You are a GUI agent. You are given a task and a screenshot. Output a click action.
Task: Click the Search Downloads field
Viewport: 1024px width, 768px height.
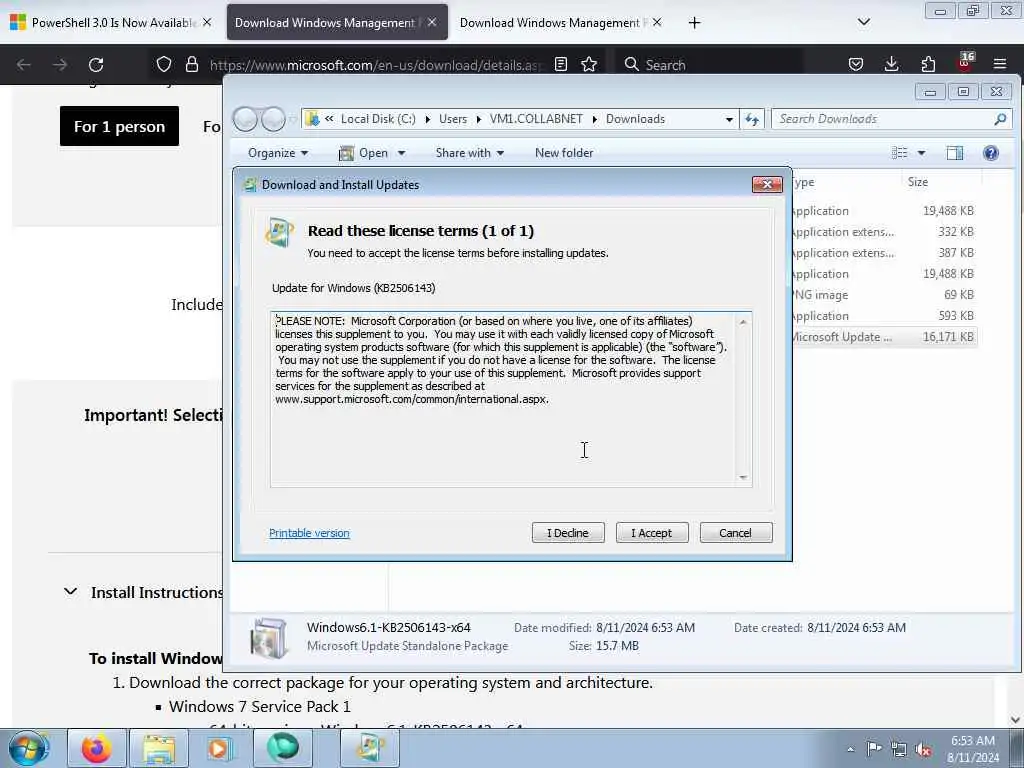[x=892, y=119]
